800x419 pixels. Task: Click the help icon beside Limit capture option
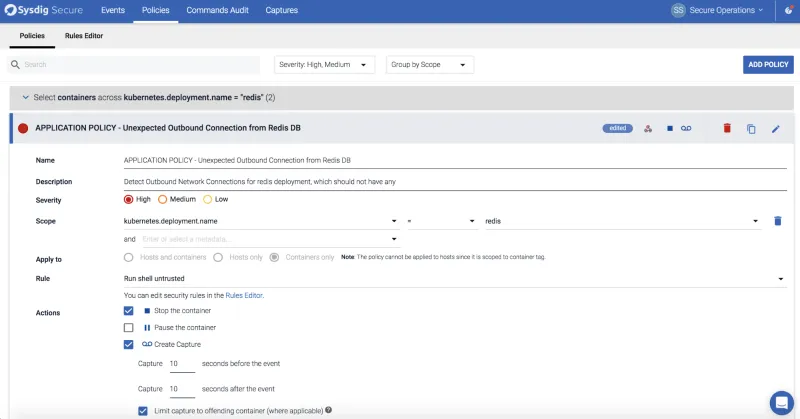click(x=329, y=410)
